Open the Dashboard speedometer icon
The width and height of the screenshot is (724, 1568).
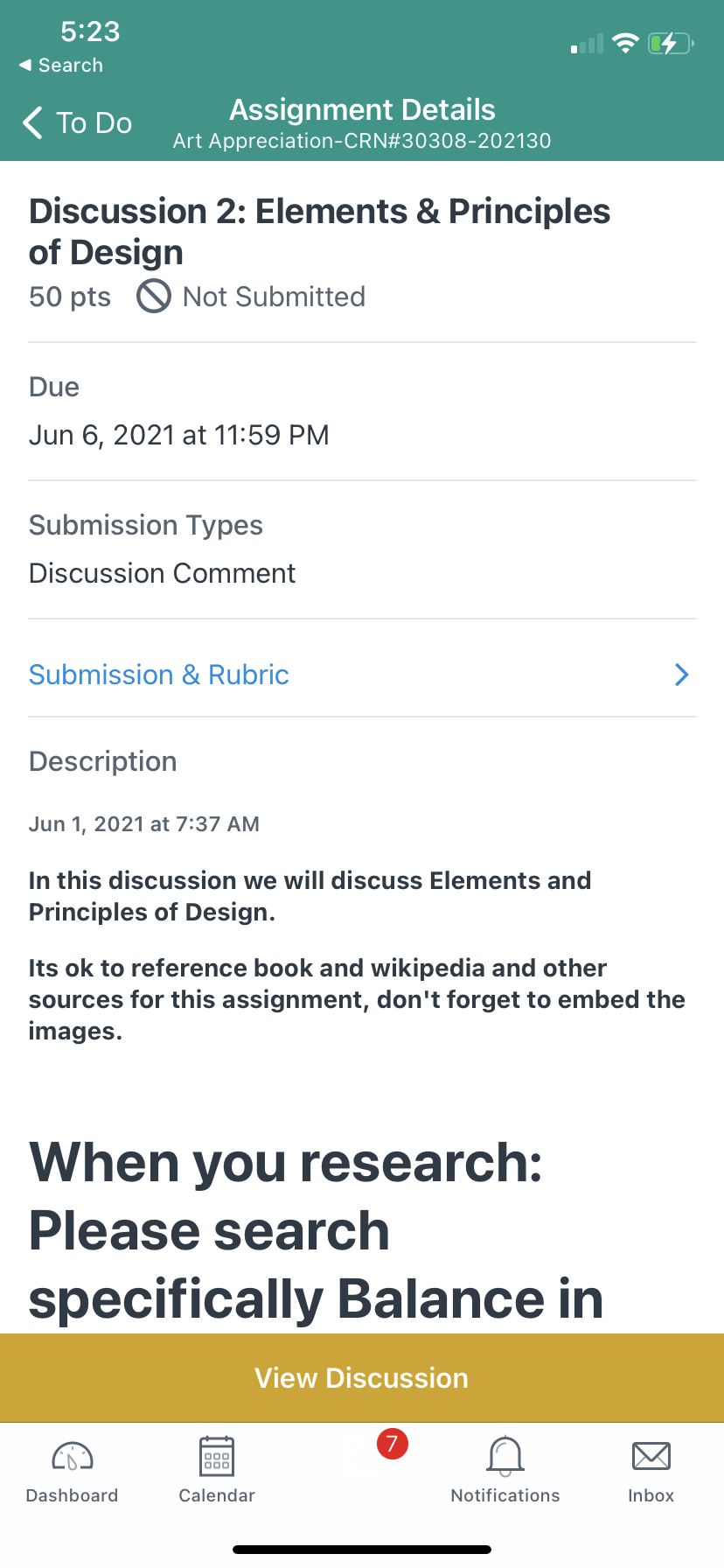(x=73, y=1457)
